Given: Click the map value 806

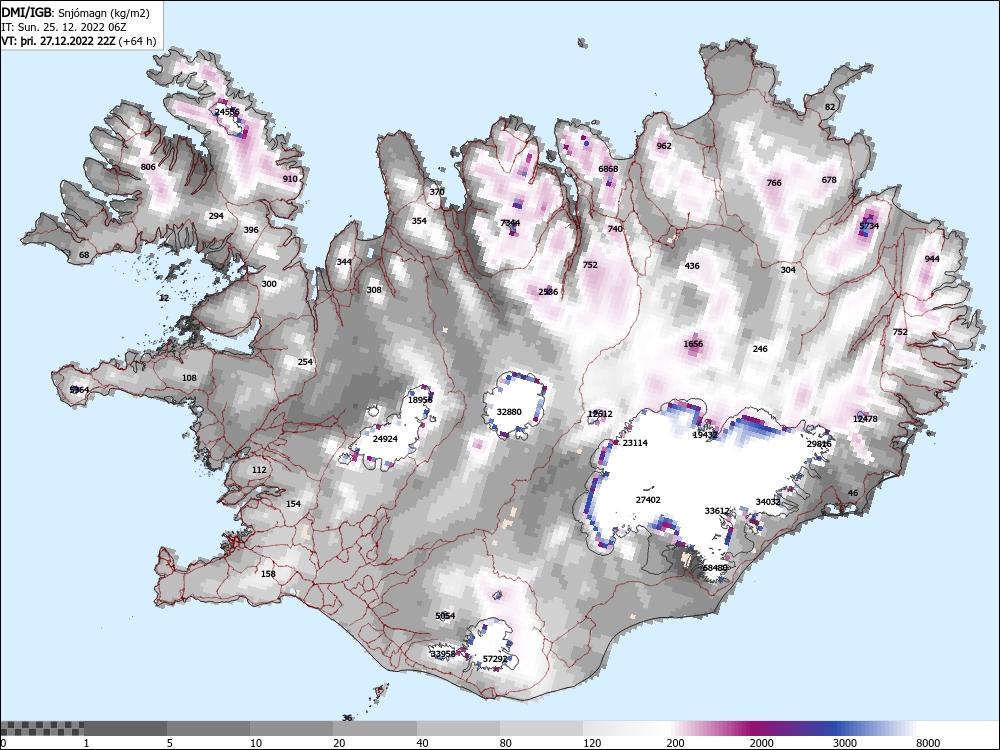Looking at the screenshot, I should coord(148,167).
